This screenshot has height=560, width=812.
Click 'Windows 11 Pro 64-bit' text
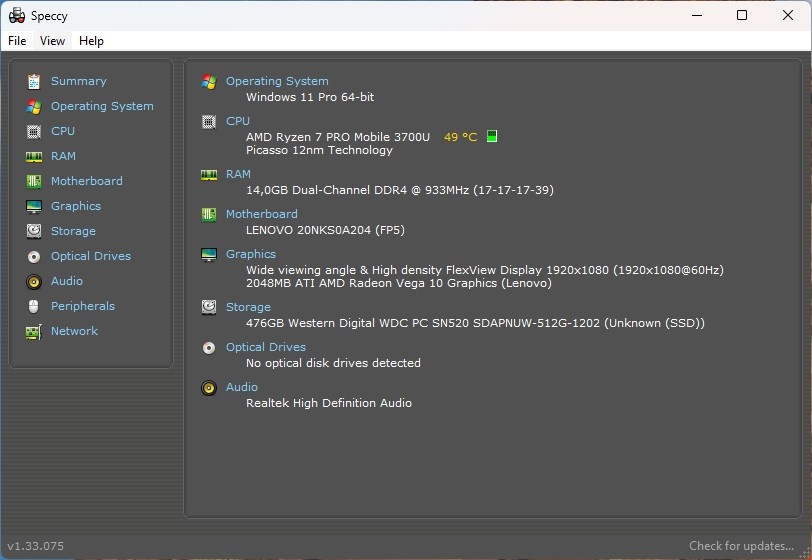pyautogui.click(x=310, y=97)
